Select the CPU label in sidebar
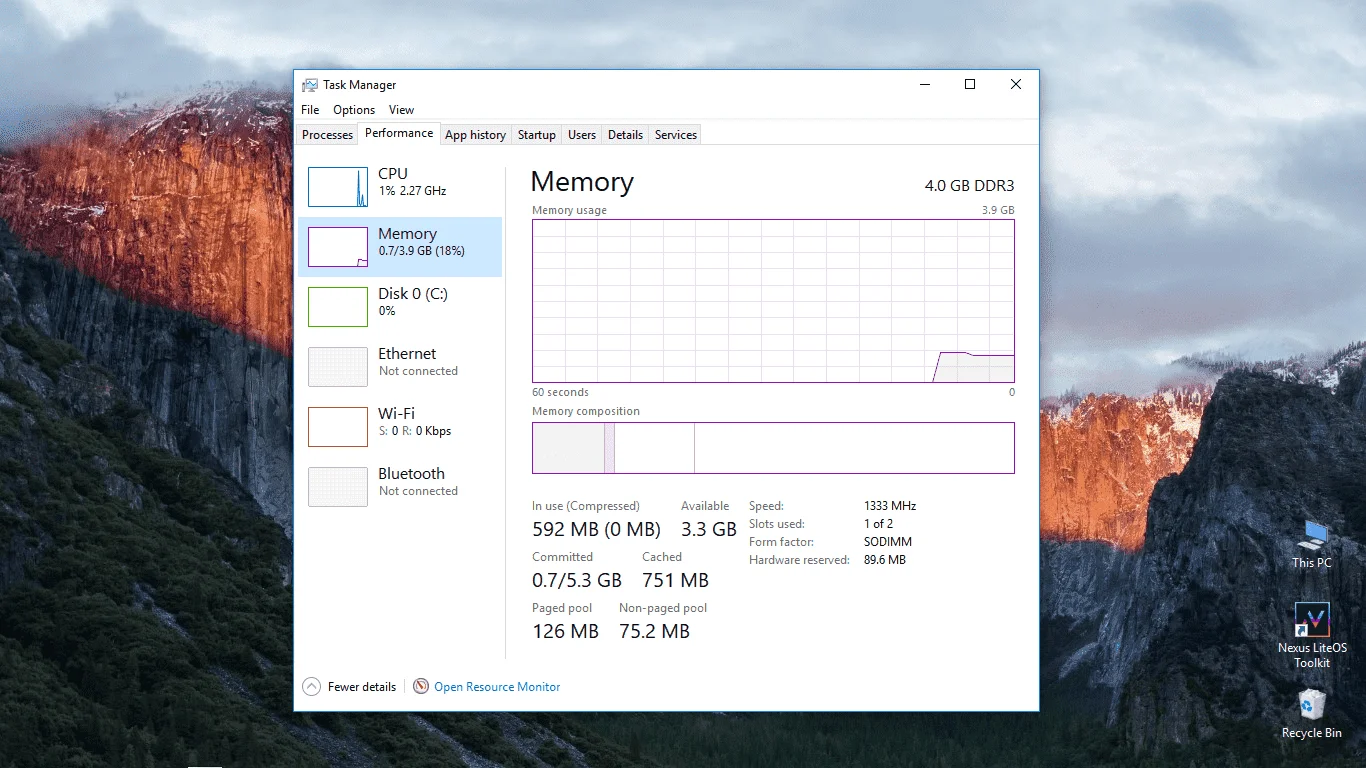 pos(393,174)
